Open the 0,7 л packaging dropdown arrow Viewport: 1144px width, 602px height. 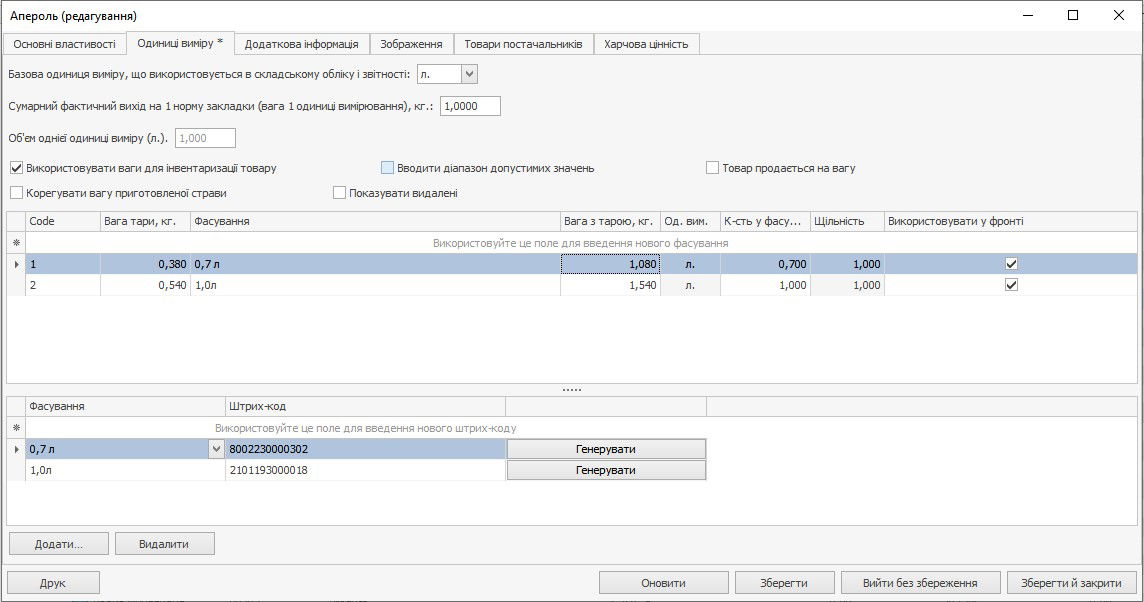[216, 450]
